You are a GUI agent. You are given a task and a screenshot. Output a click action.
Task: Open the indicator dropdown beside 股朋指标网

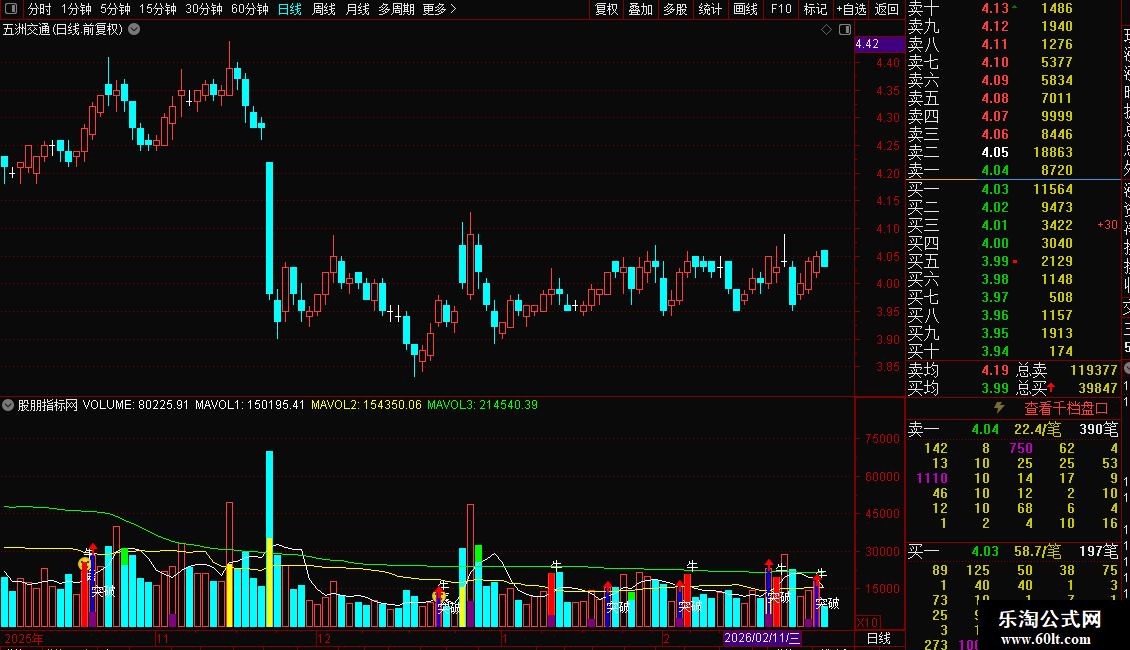[8, 405]
